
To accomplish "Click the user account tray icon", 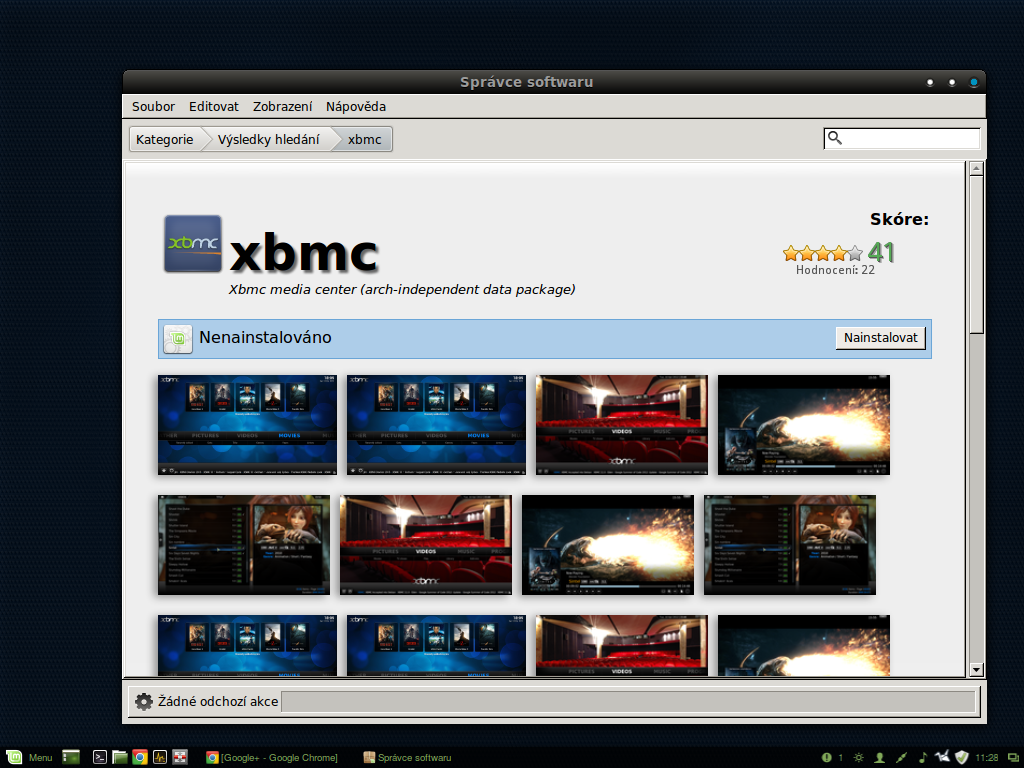I will [880, 758].
